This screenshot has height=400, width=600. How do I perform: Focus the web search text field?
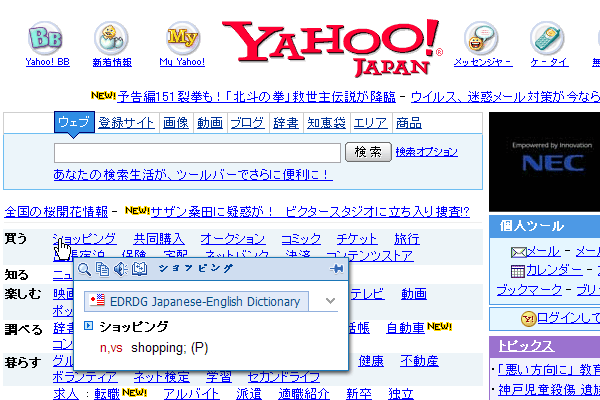point(197,153)
